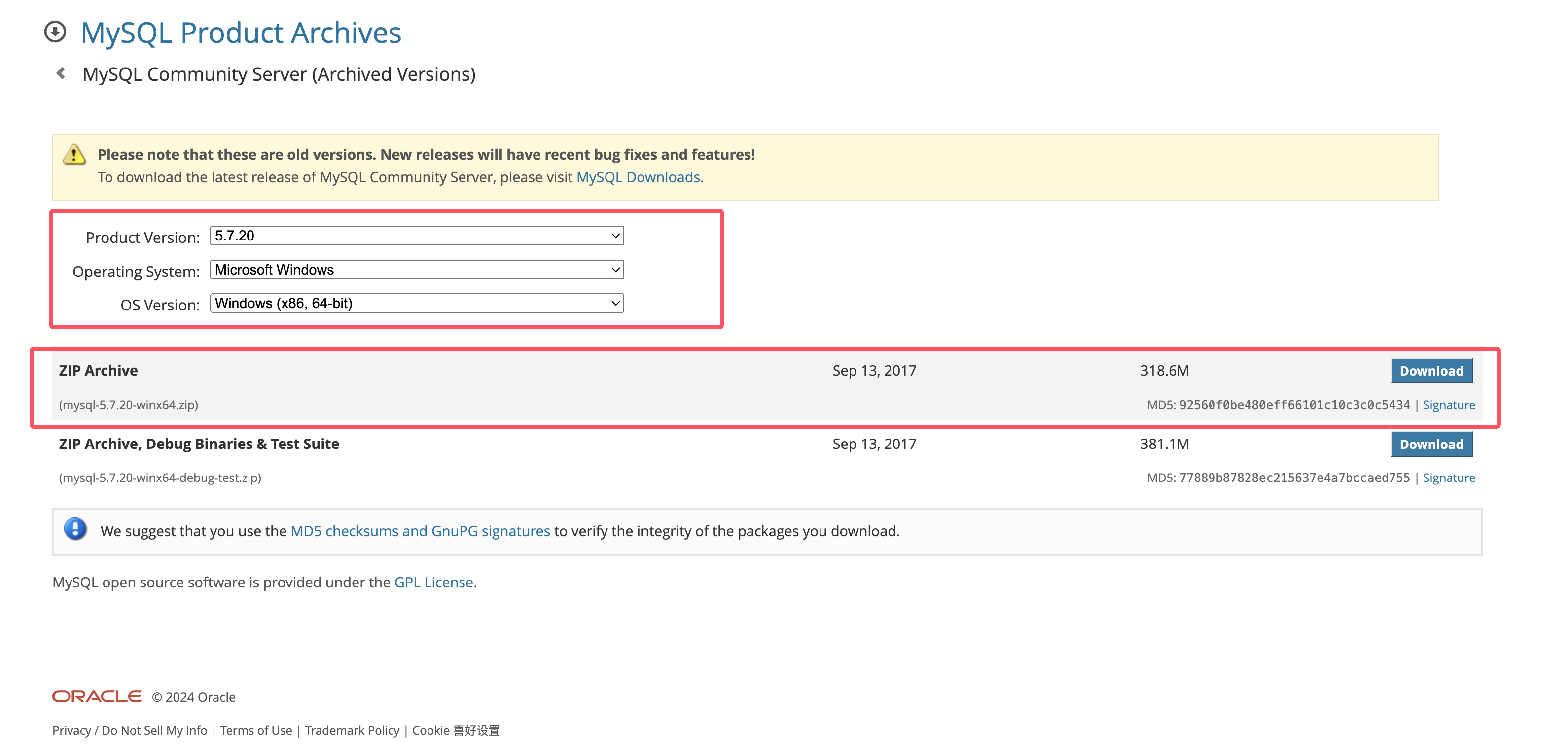Open Privacy / Do Not Sell My Info
Screen dimensions: 1568x755
pos(130,730)
